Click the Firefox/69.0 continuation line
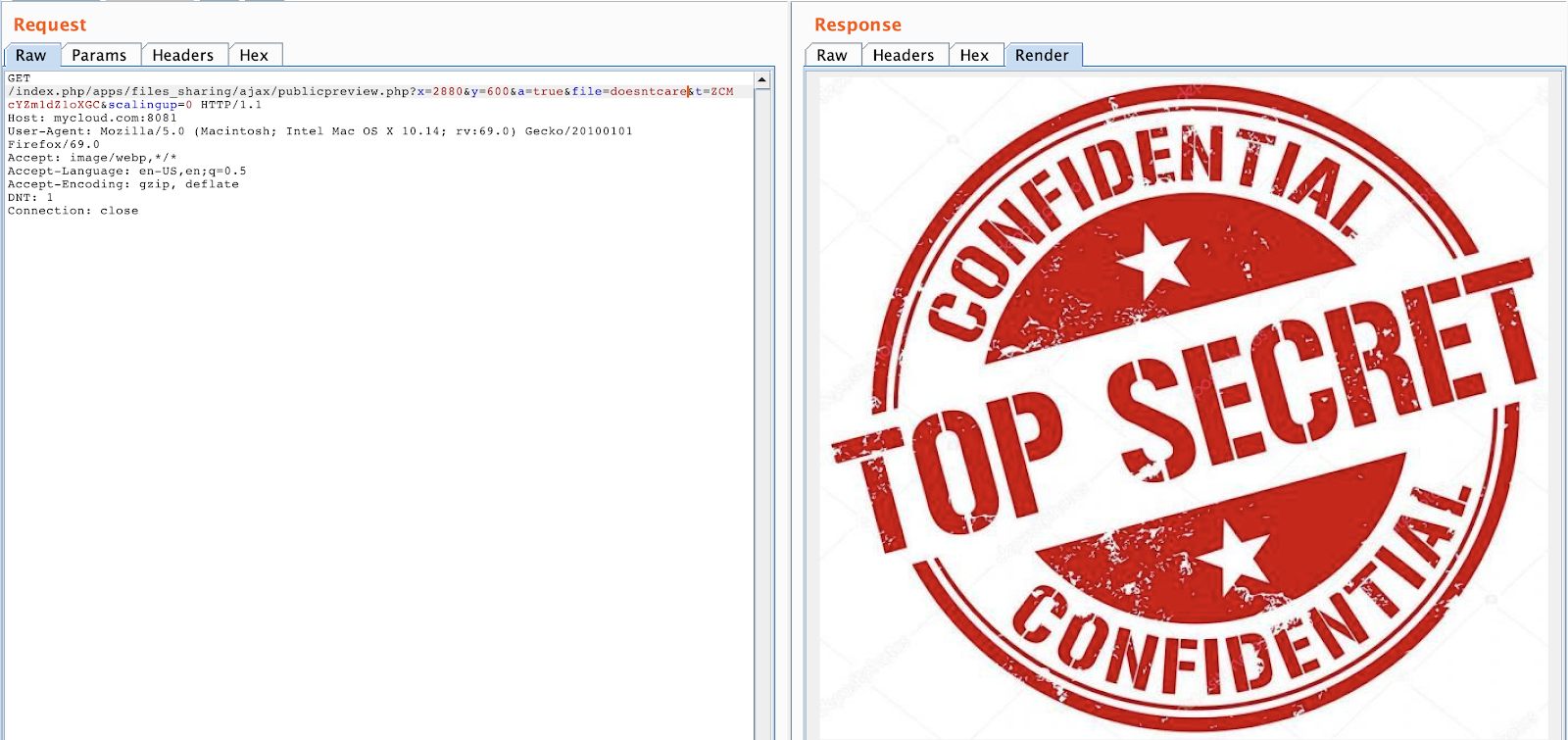This screenshot has width=1568, height=740. (54, 144)
